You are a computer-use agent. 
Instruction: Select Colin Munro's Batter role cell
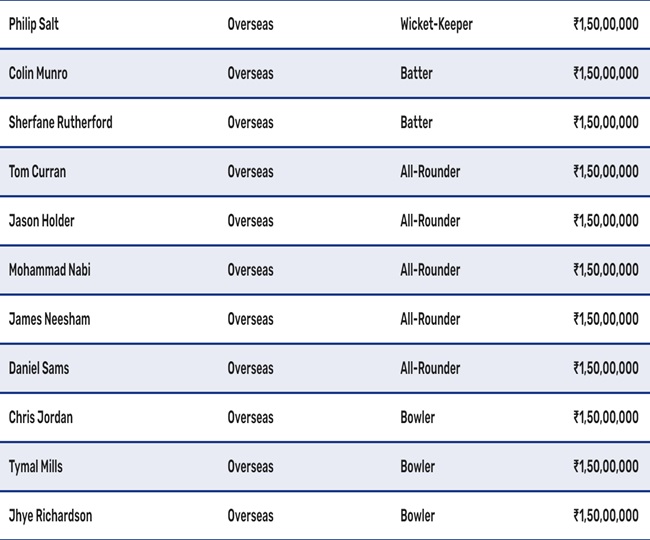coord(416,73)
